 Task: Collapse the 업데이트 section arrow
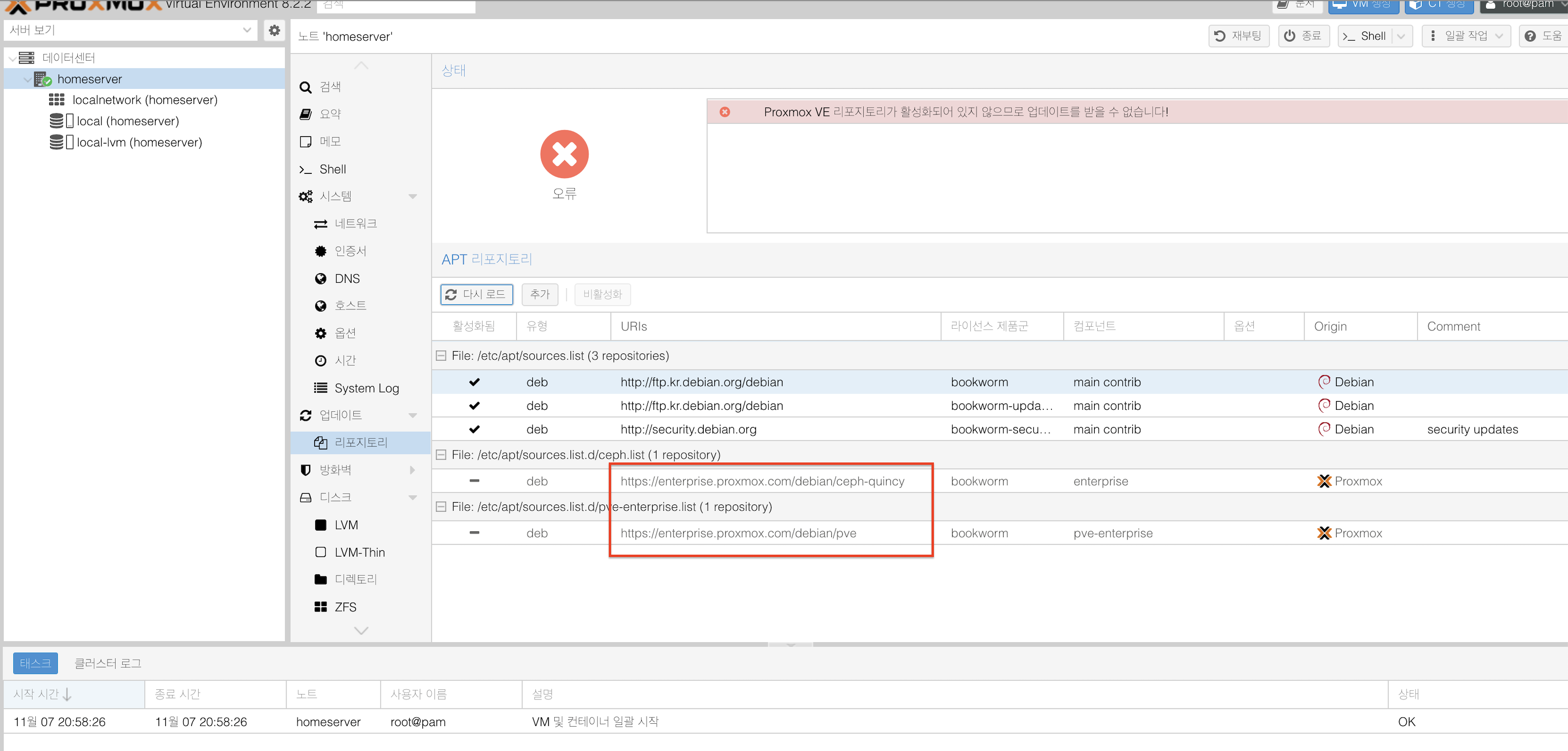[413, 416]
